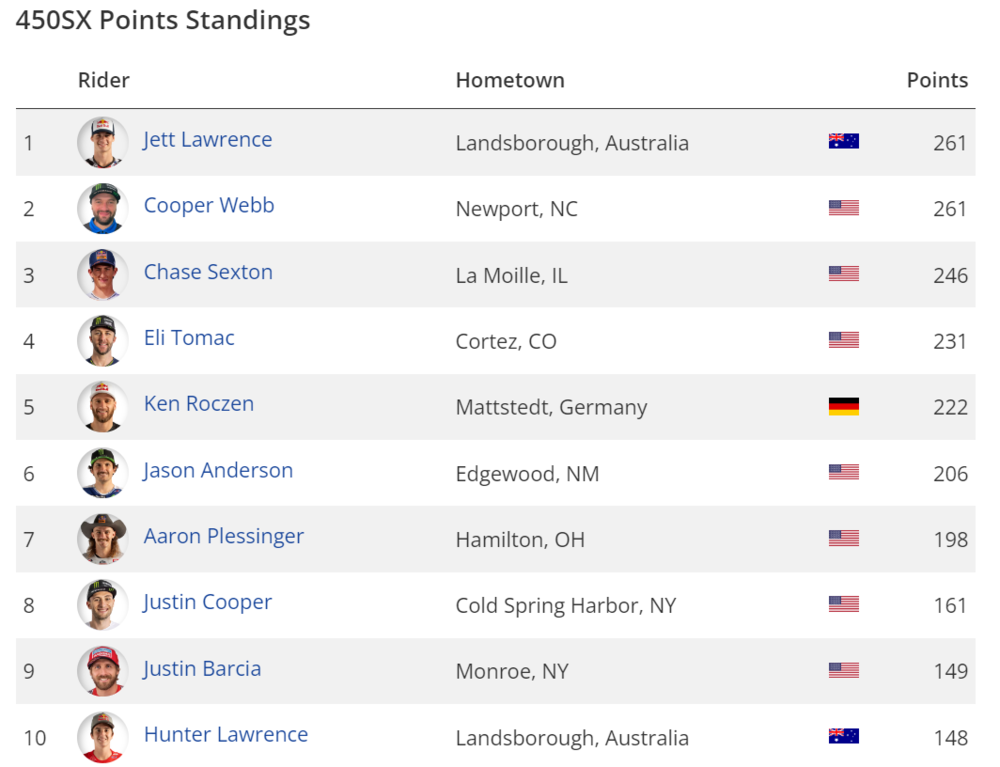The image size is (1000, 767).
Task: Open Jett Lawrence's rider profile link
Action: pyautogui.click(x=207, y=139)
